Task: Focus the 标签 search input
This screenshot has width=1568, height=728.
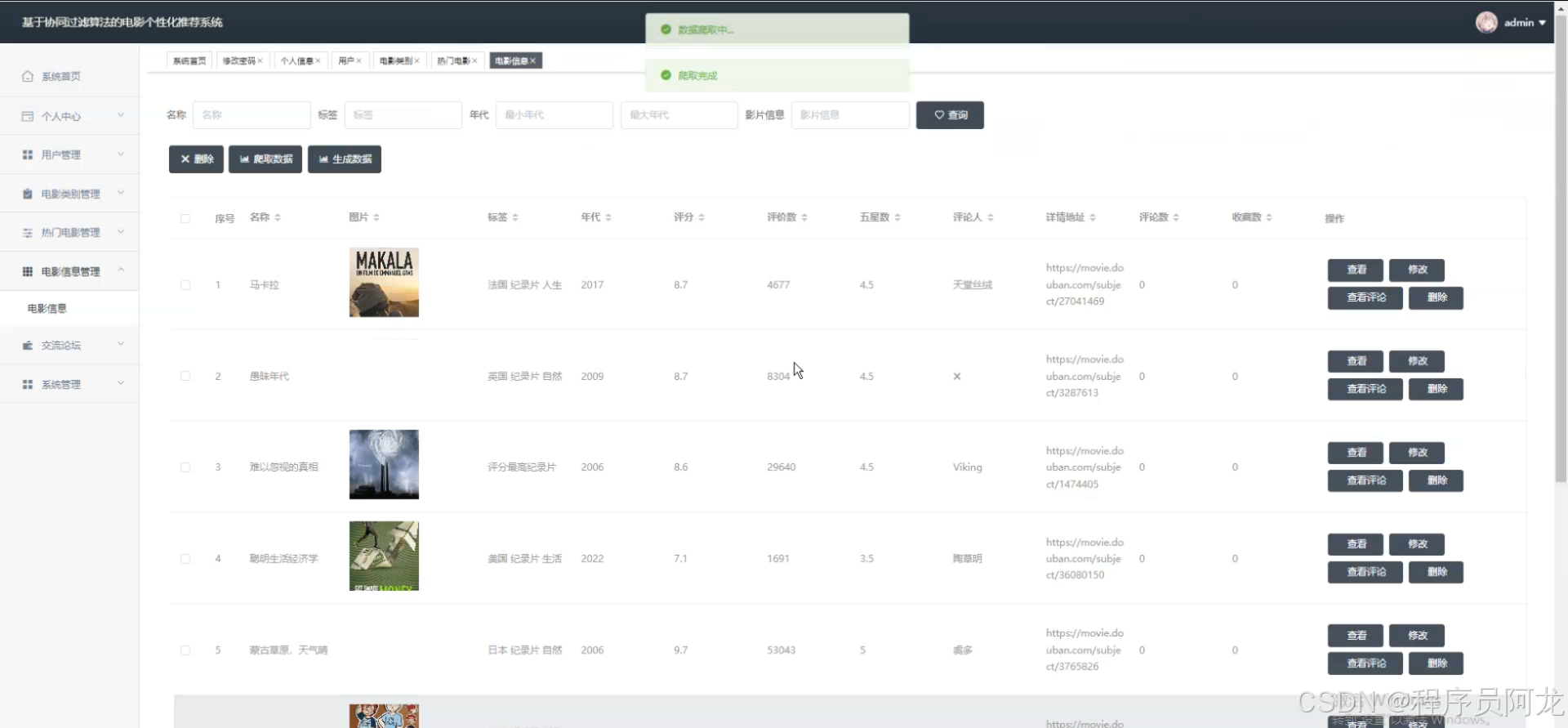Action: click(403, 115)
